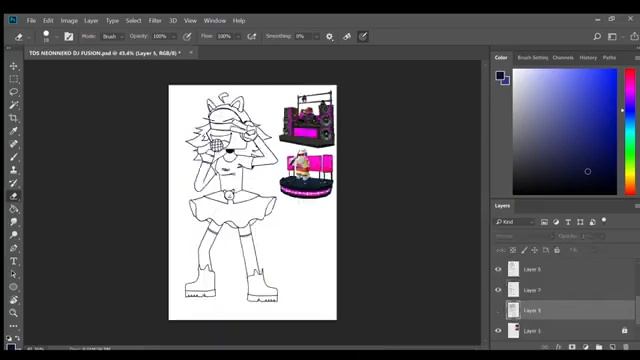
Task: Select the Move tool
Action: click(13, 66)
